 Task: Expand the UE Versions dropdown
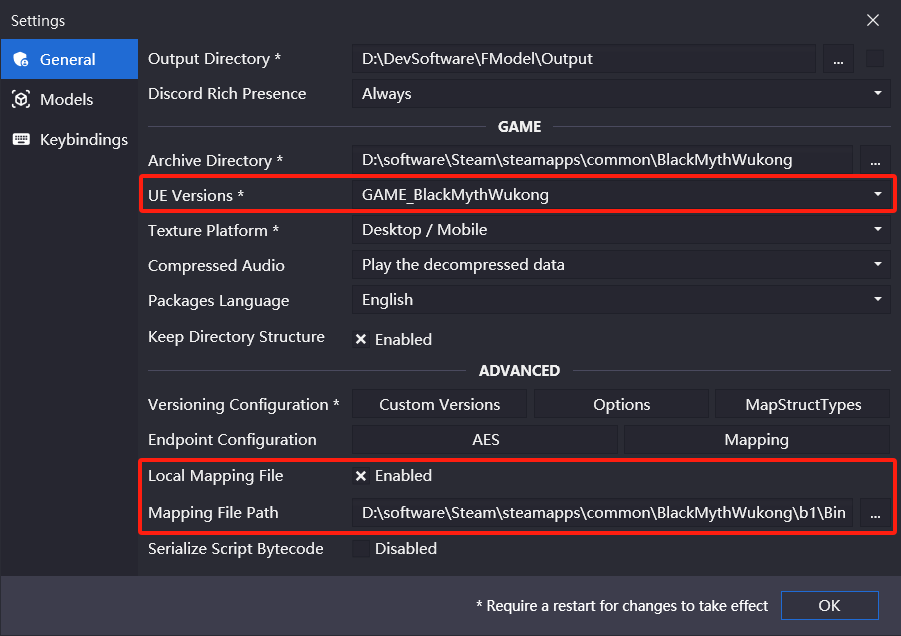[621, 195]
